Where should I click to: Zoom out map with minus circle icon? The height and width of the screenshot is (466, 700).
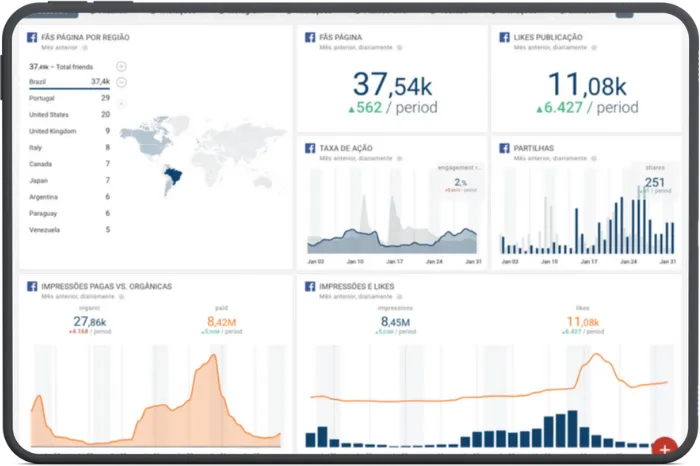tap(121, 82)
